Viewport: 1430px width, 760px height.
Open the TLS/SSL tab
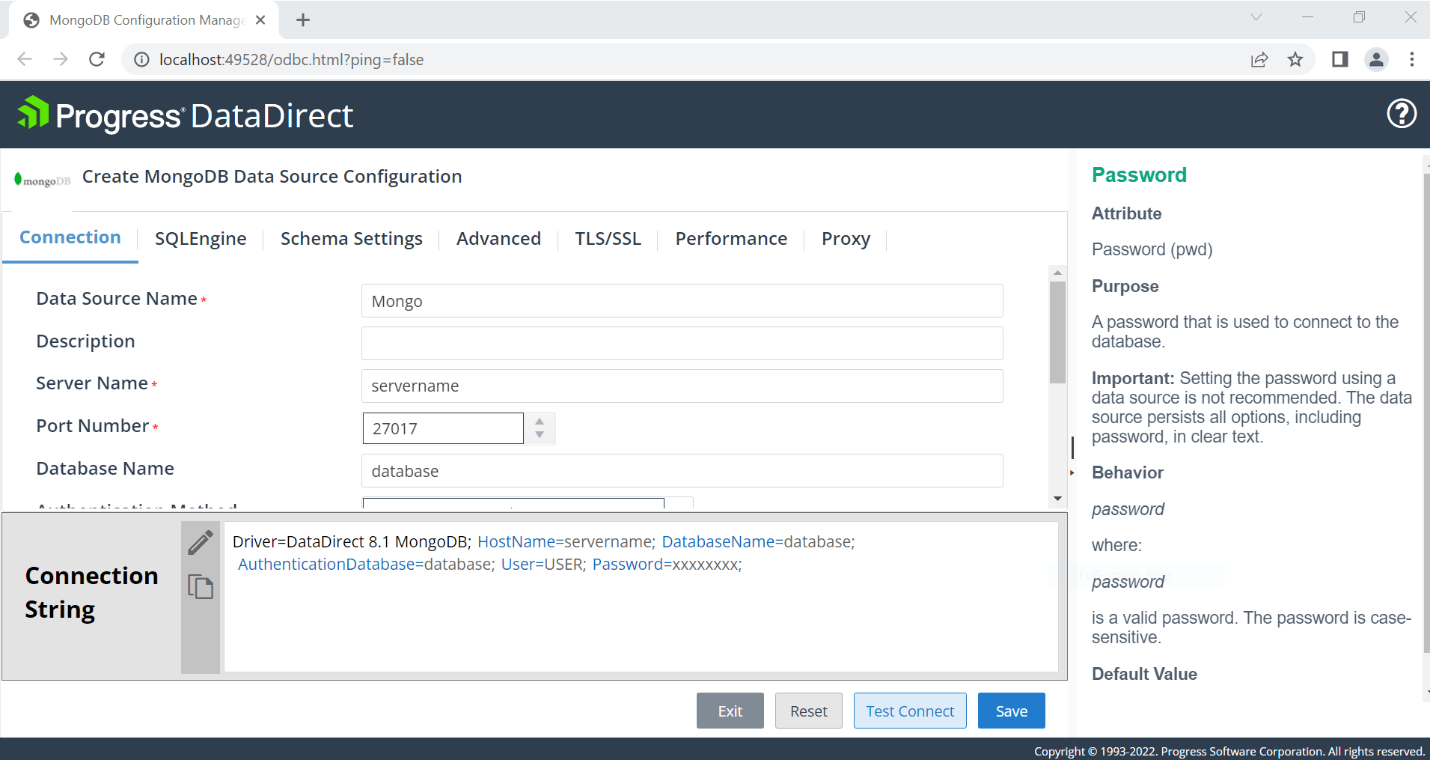607,239
